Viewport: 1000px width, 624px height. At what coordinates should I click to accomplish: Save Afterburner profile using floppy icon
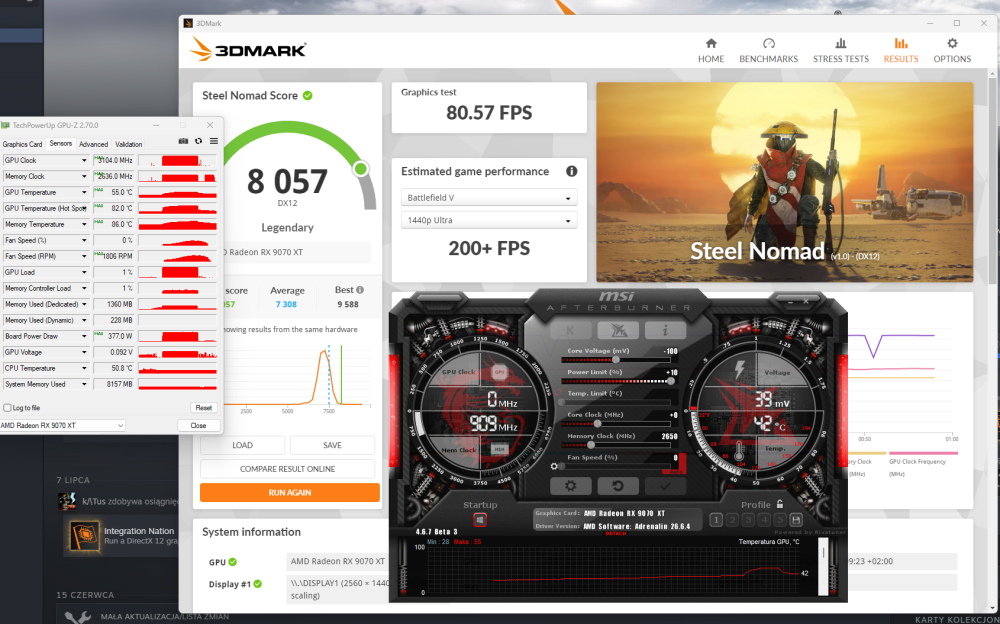coord(796,520)
